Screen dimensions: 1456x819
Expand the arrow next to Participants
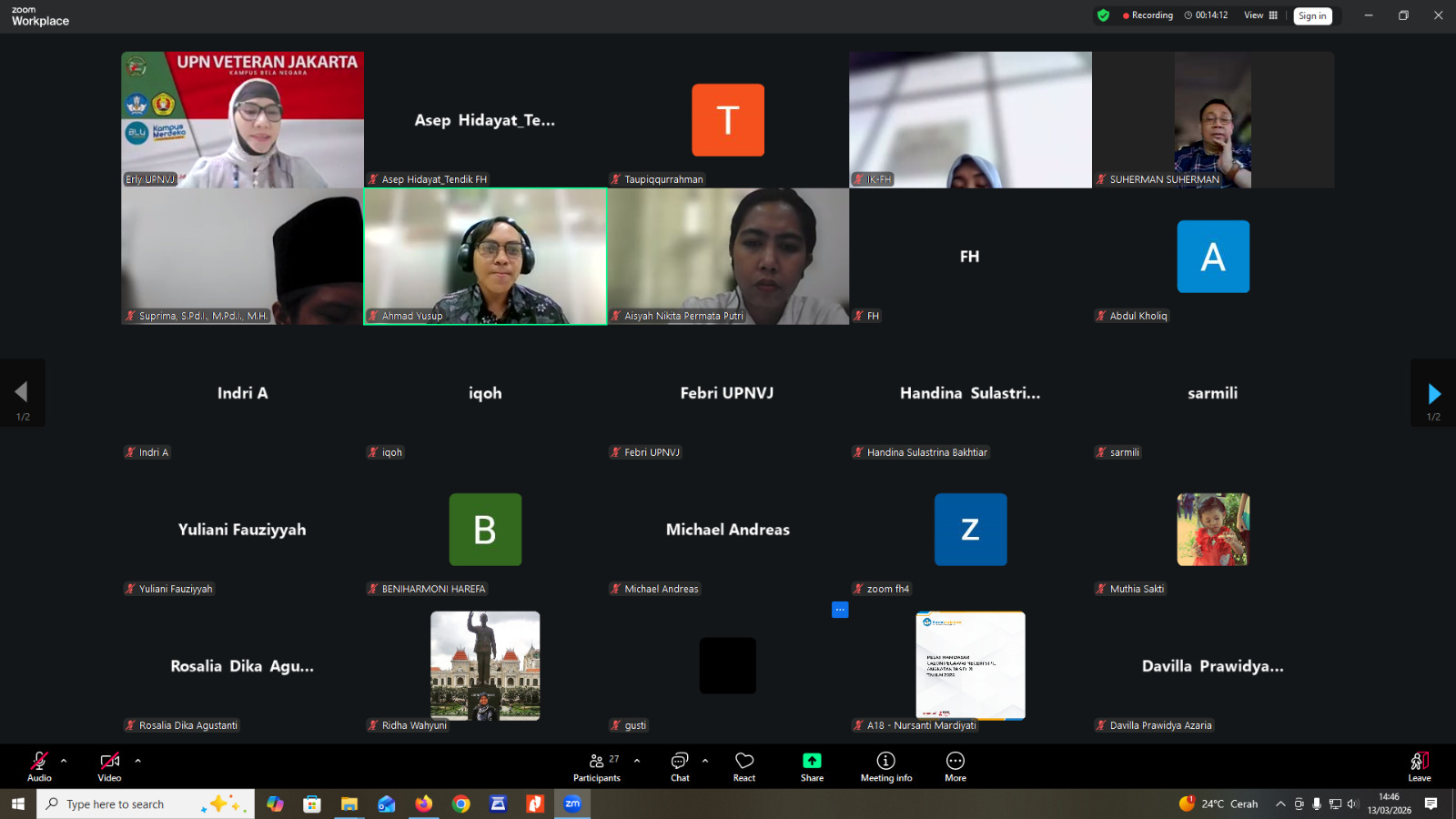coord(637,761)
